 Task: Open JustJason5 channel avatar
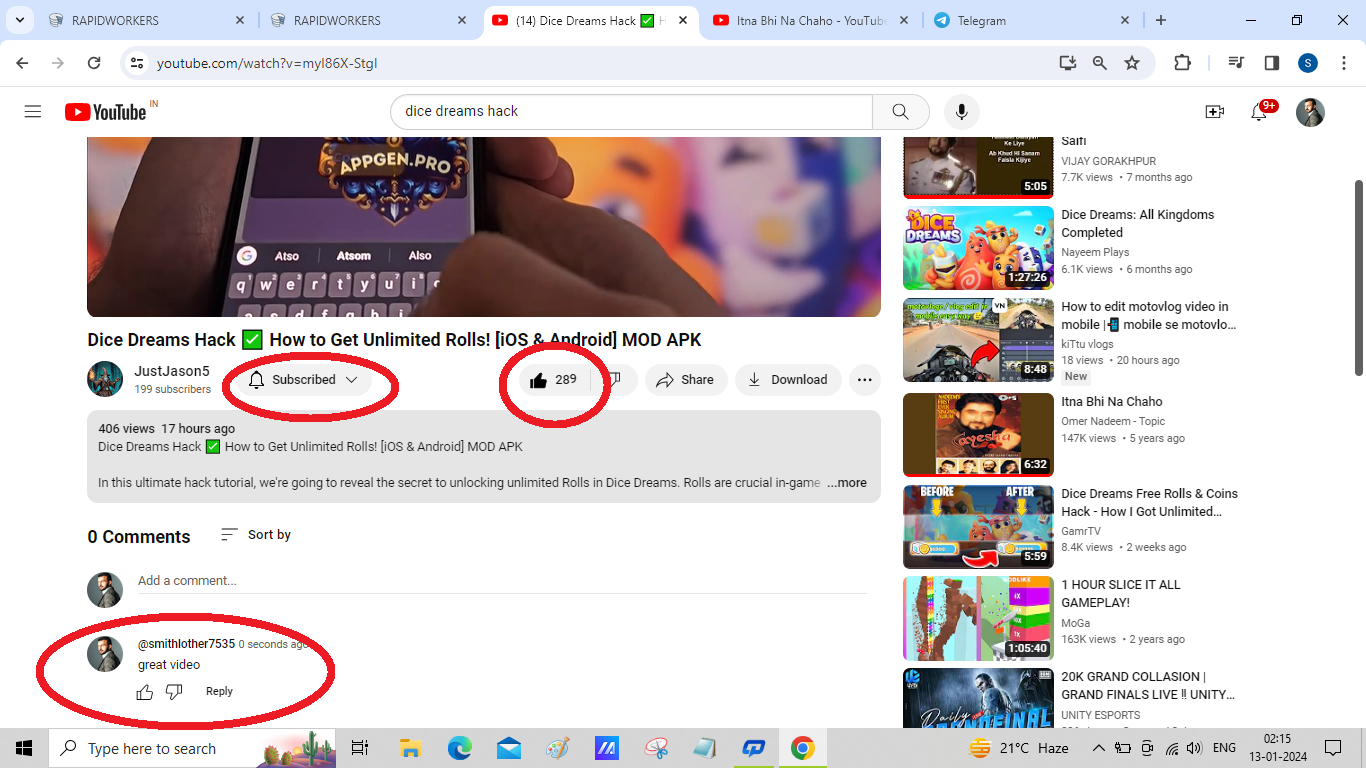click(105, 379)
